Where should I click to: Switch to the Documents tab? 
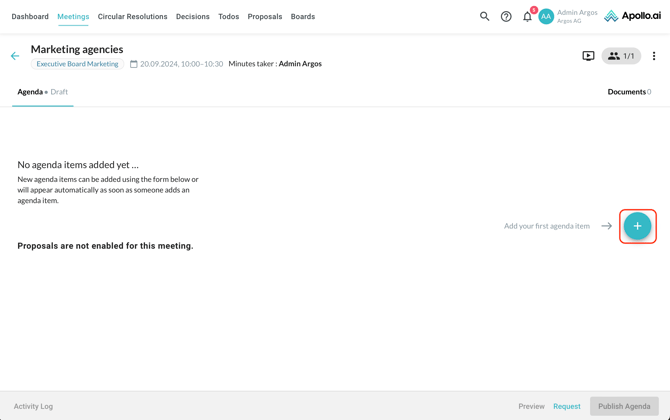[628, 92]
